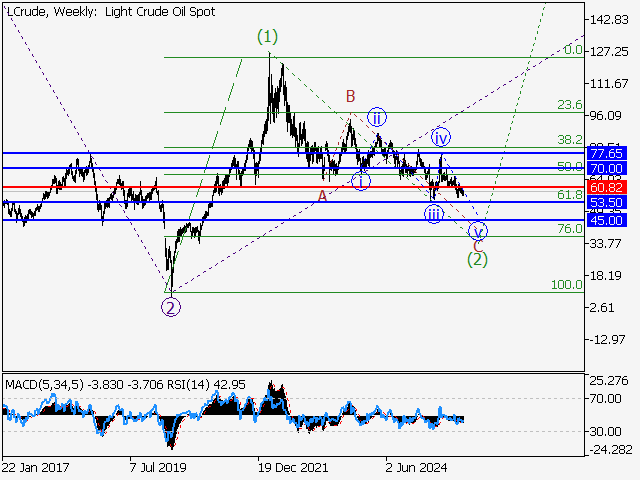
Task: Click the LCrude Weekly chart title
Action: point(71,10)
